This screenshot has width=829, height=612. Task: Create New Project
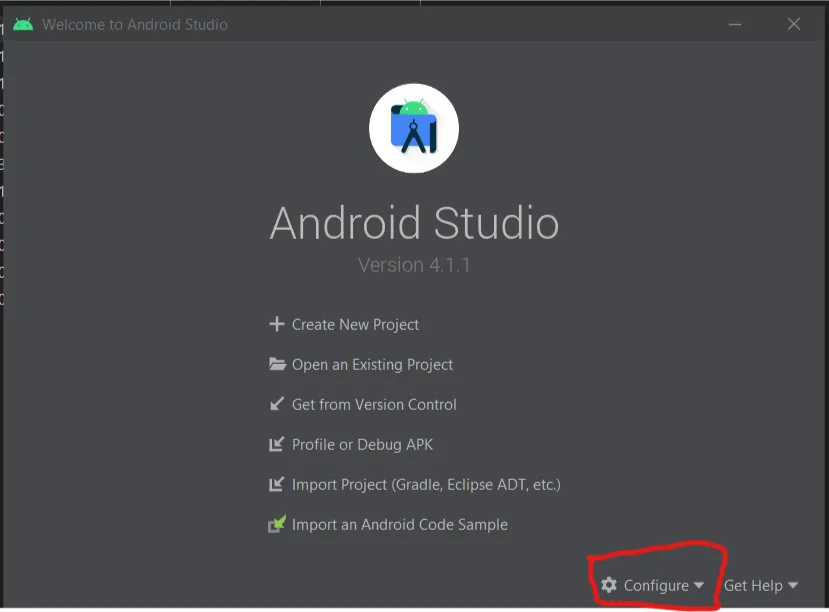355,324
